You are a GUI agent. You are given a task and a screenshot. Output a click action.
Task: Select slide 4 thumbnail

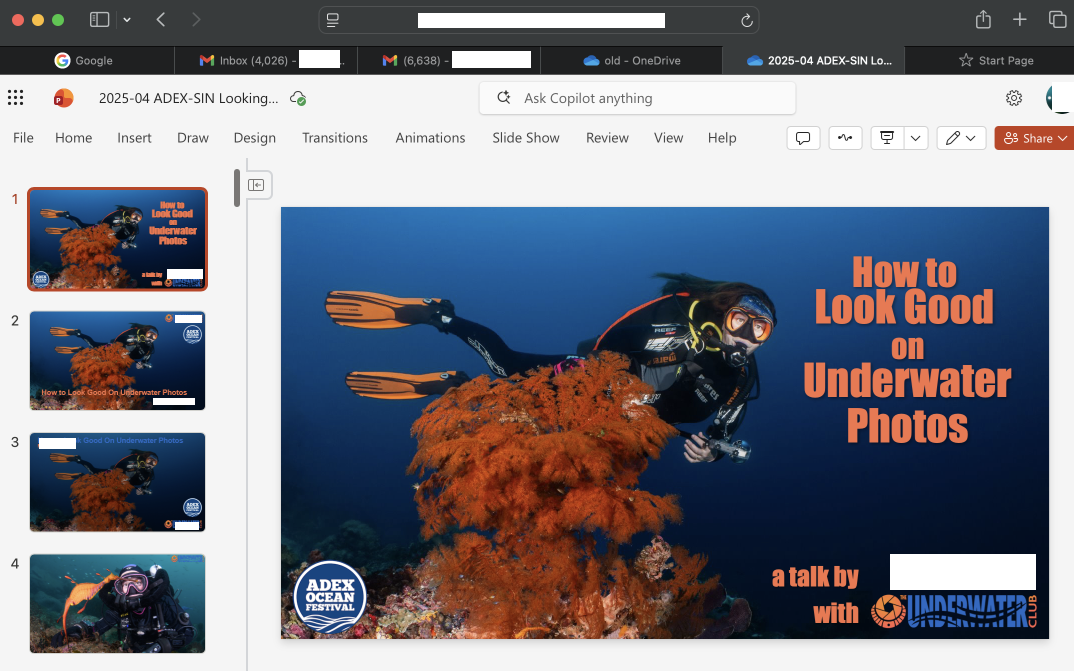point(117,603)
